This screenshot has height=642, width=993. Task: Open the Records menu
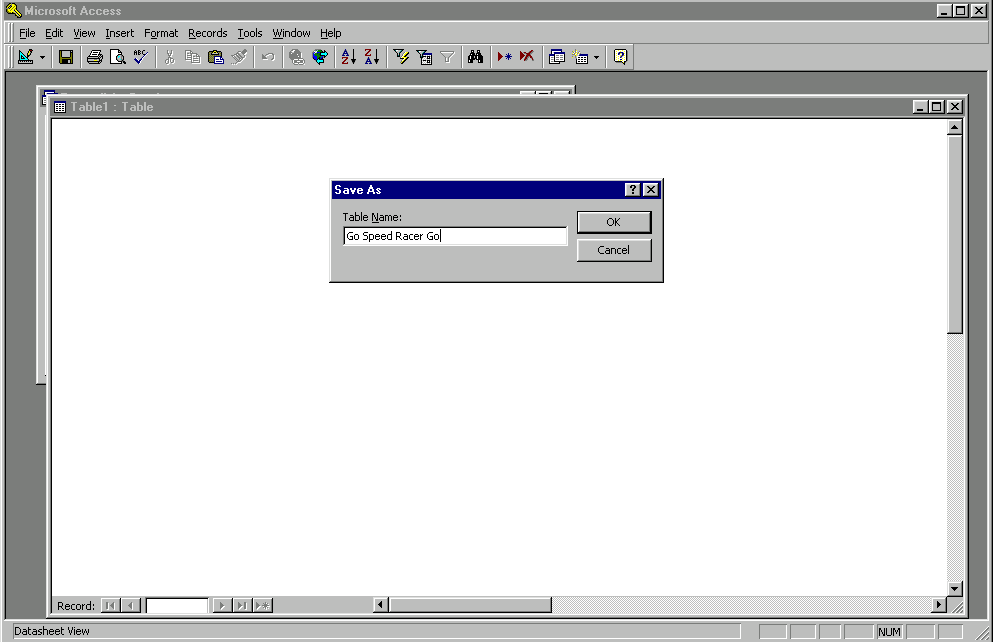(x=208, y=33)
